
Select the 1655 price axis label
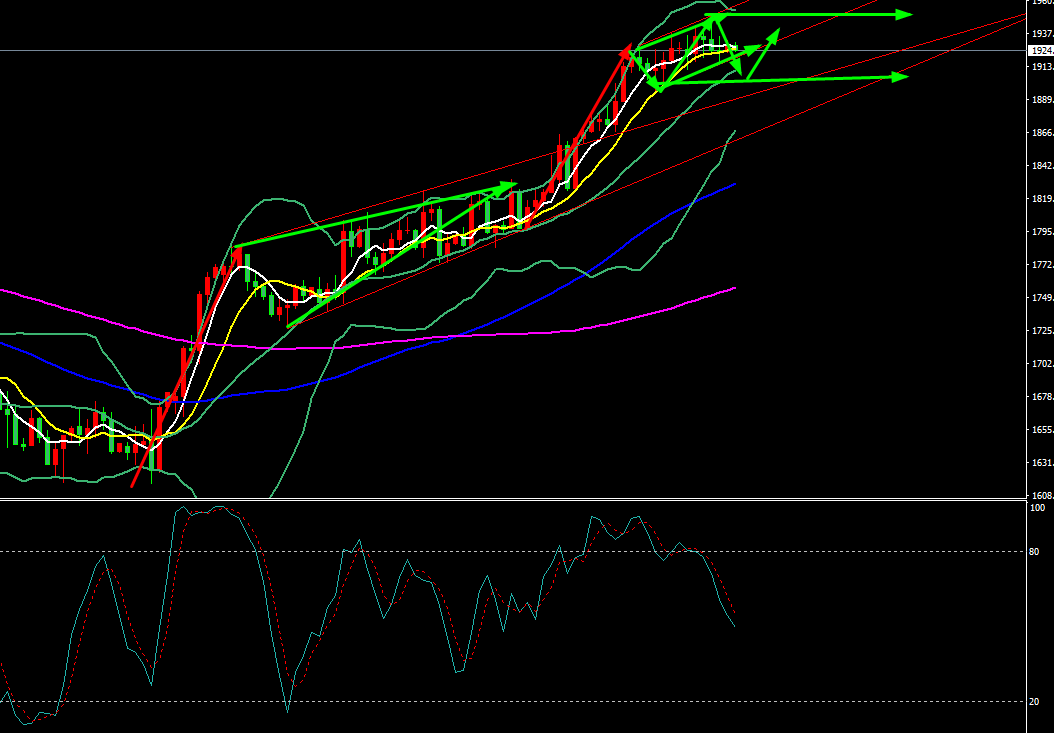point(1041,430)
